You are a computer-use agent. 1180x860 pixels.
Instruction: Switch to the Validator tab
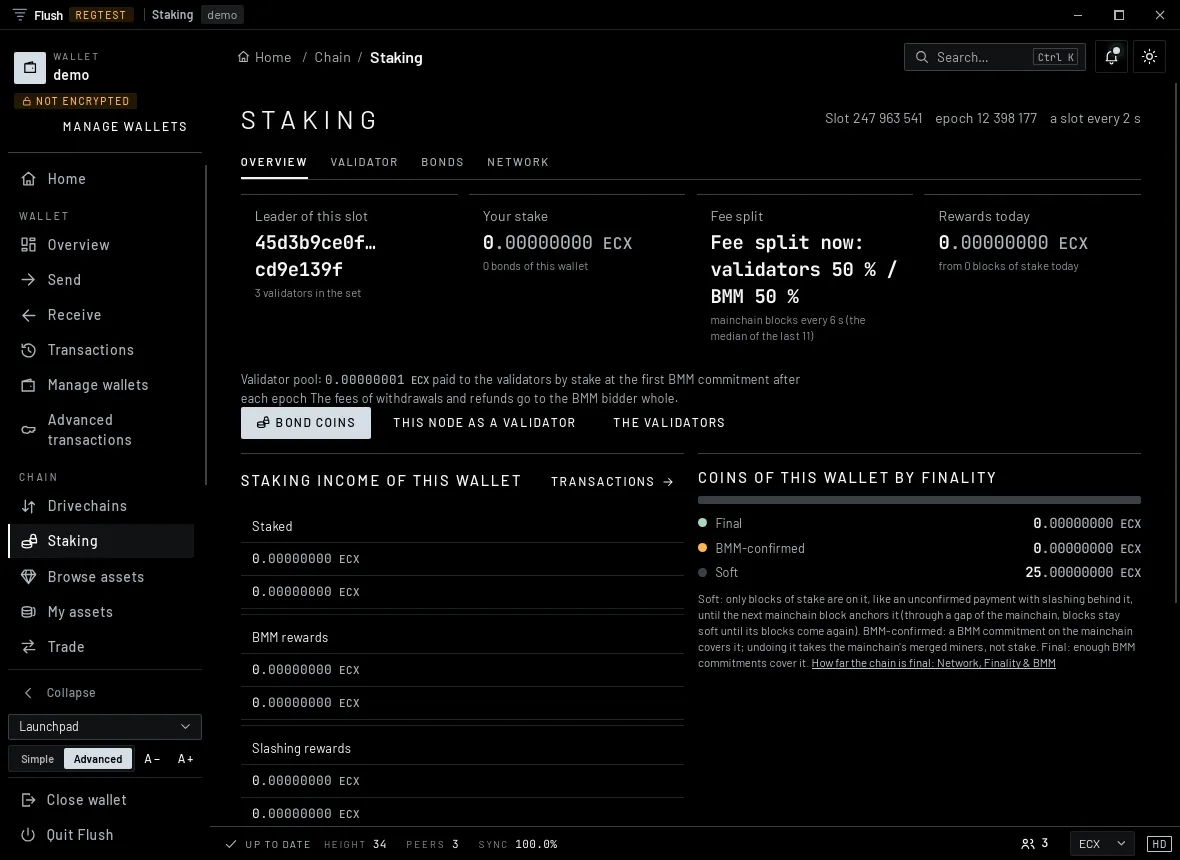pos(364,163)
